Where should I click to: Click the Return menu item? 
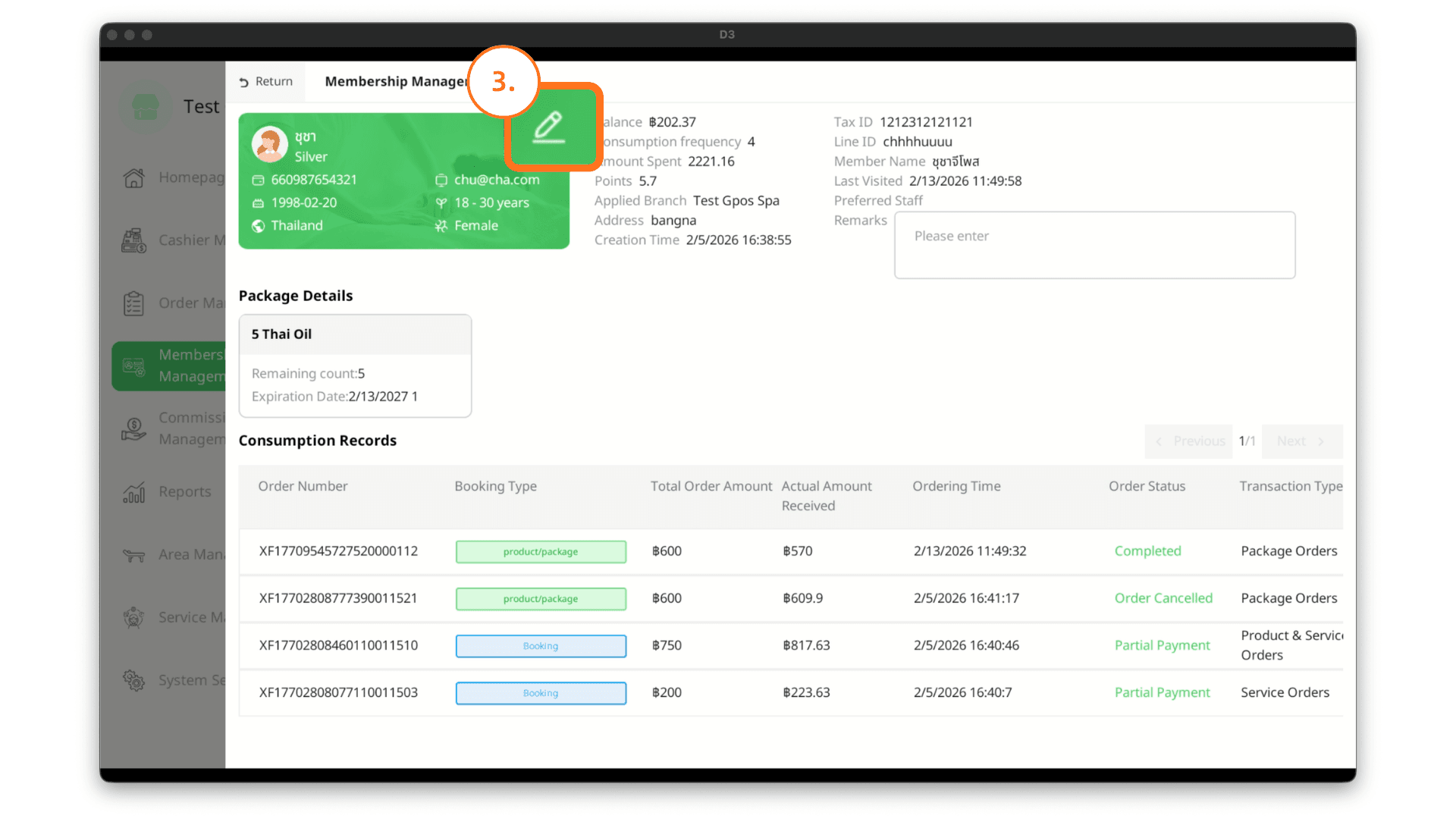[x=265, y=81]
